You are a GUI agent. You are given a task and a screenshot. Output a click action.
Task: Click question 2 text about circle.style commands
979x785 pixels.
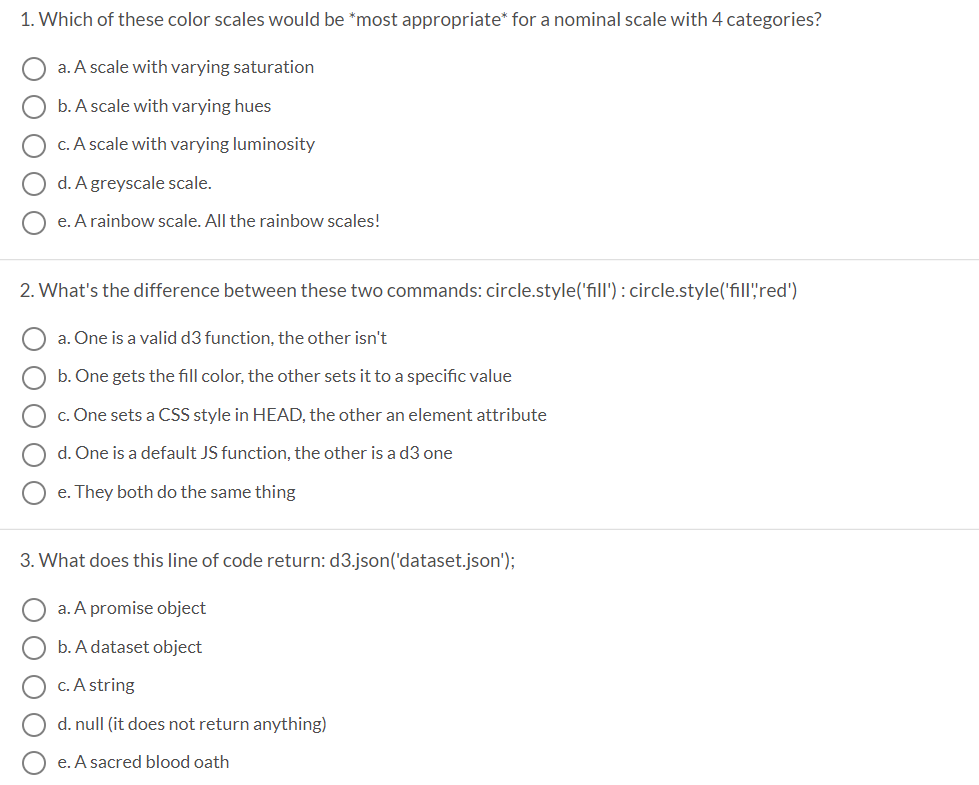408,291
